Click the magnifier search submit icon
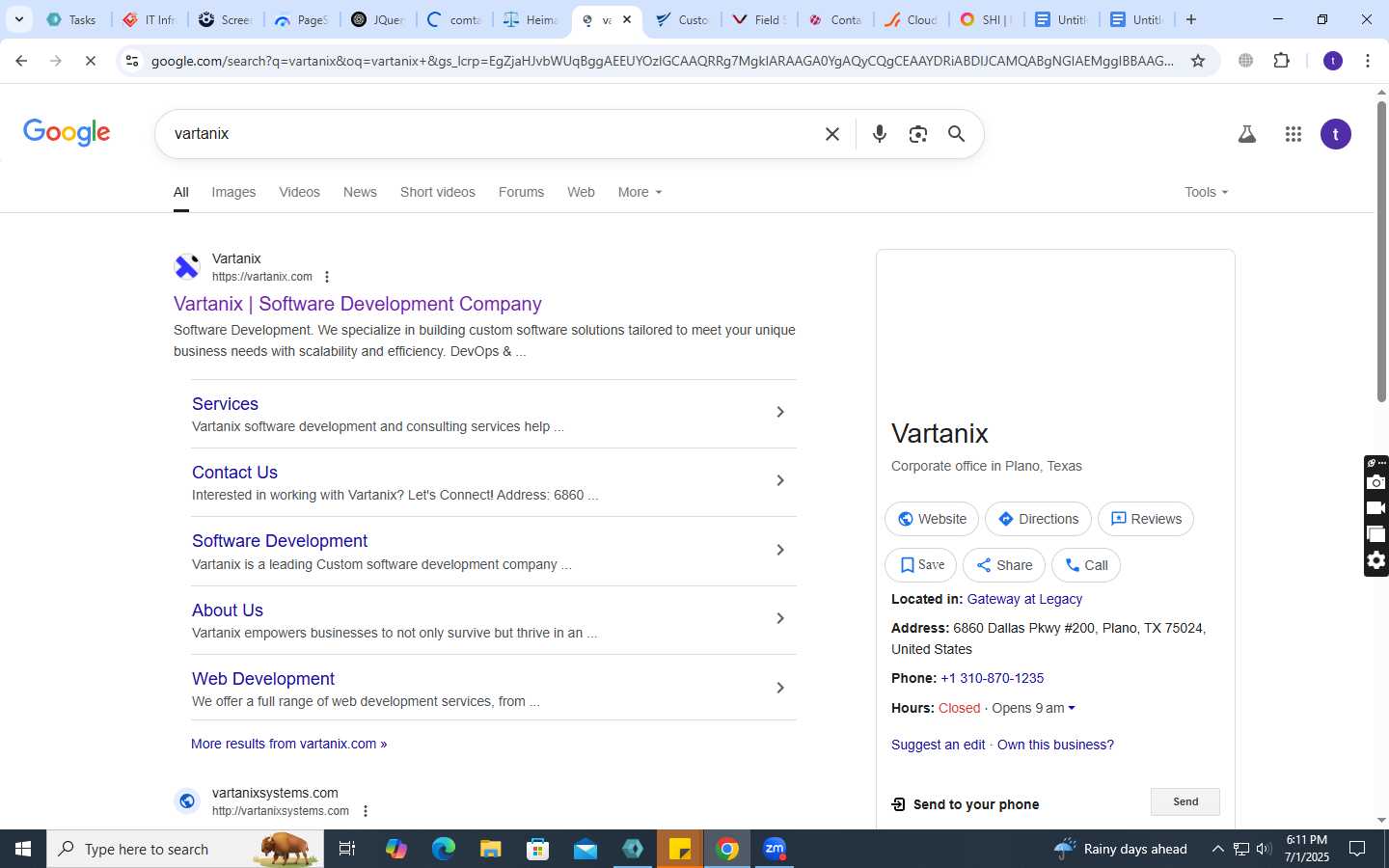1389x868 pixels. (x=956, y=134)
